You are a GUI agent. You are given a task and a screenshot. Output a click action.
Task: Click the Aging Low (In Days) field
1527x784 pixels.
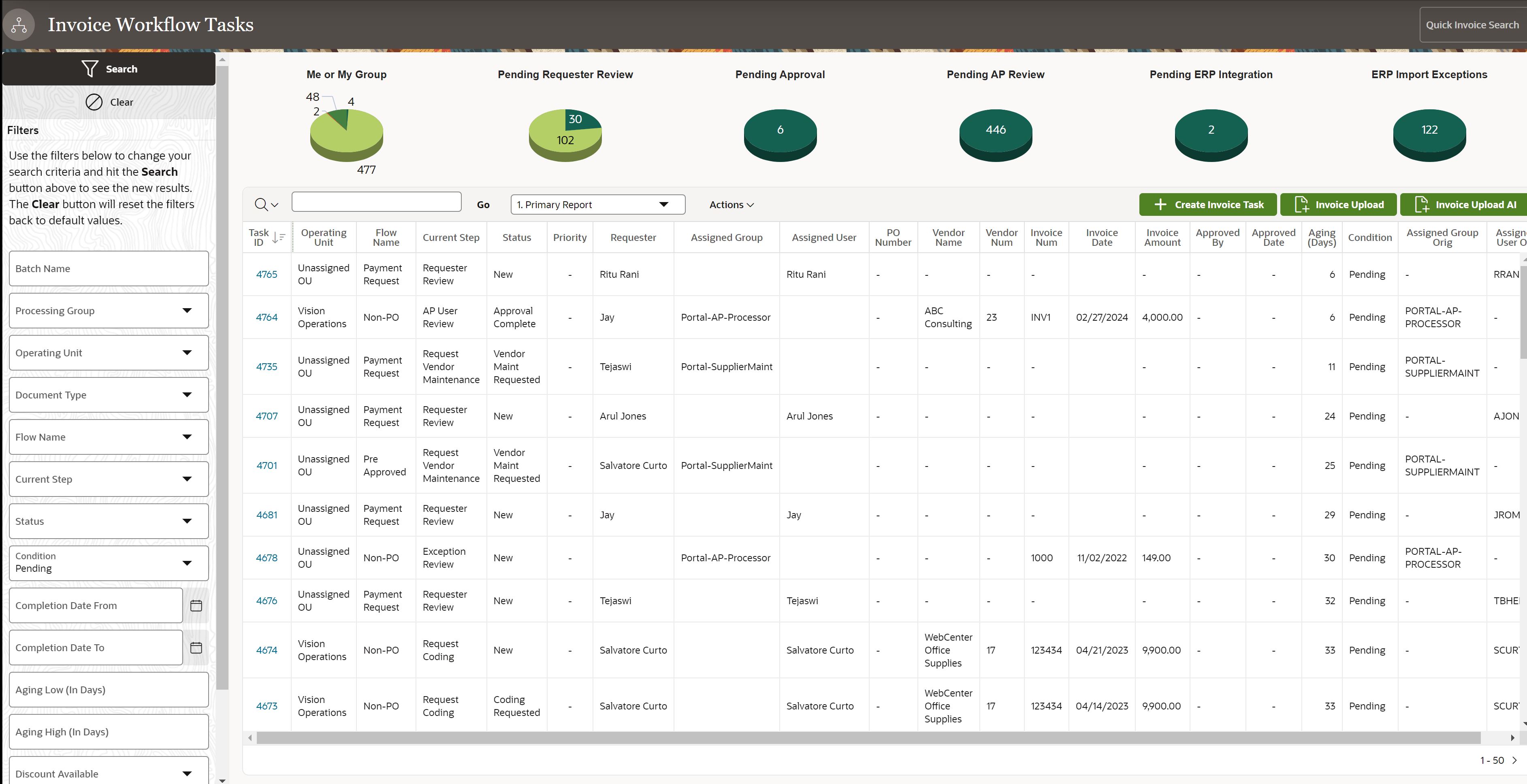pyautogui.click(x=109, y=690)
